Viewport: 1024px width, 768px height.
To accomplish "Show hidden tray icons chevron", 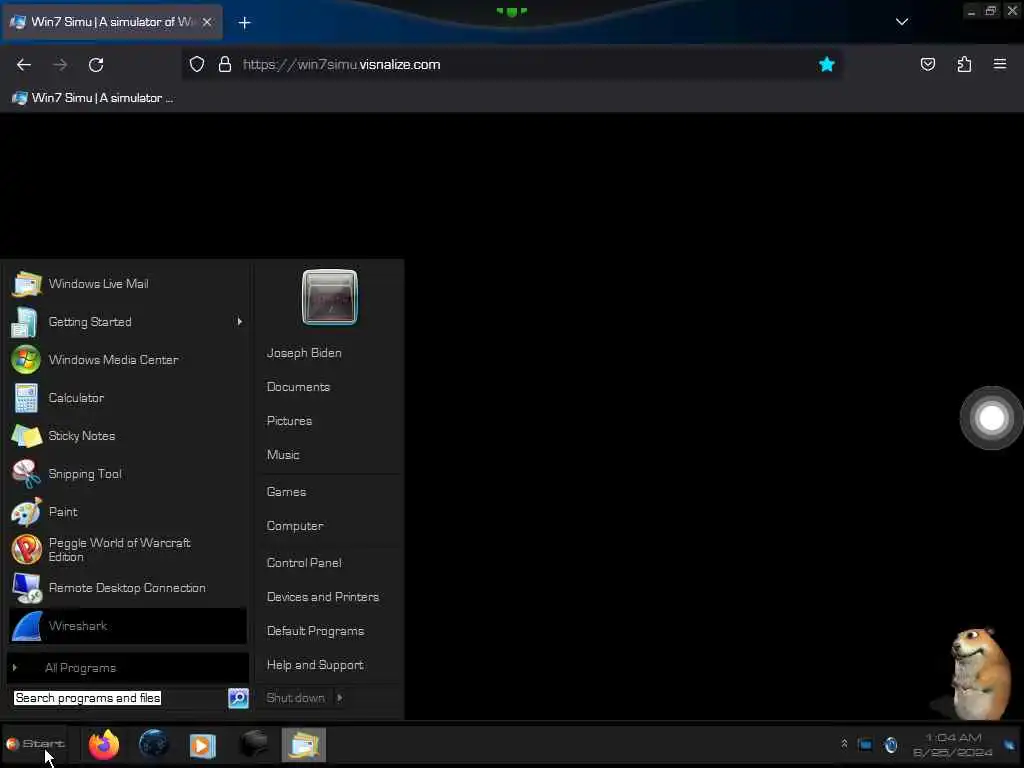I will click(844, 744).
